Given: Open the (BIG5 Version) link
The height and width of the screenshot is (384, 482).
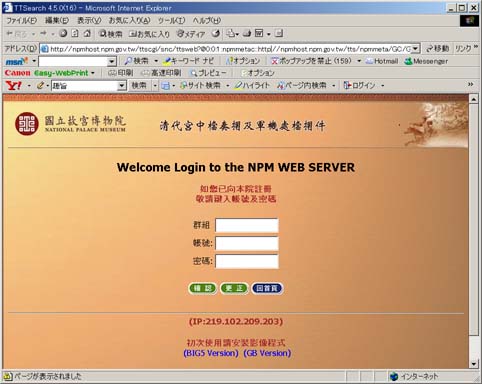Looking at the screenshot, I should click(x=211, y=353).
